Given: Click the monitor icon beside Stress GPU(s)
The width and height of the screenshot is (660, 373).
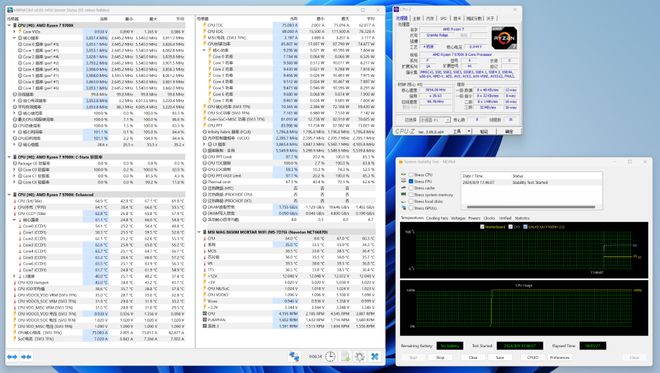Looking at the screenshot, I should [404, 208].
